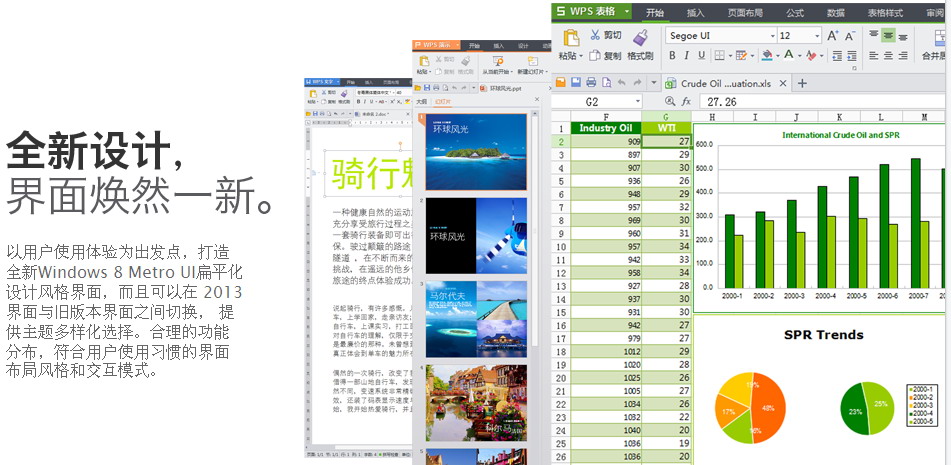Click the Print icon in spreadsheet quick toolbar

point(591,82)
